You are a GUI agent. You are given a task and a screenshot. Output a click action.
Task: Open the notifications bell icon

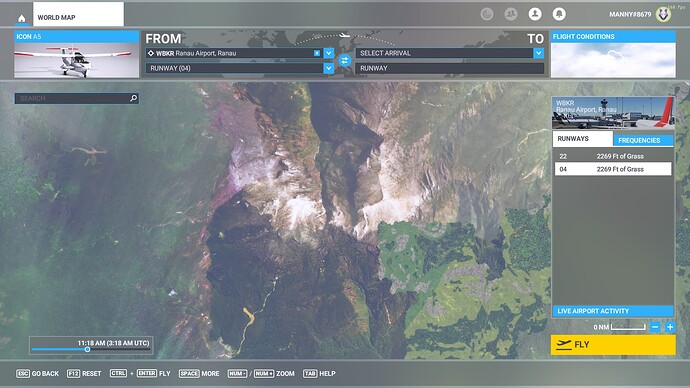click(559, 14)
